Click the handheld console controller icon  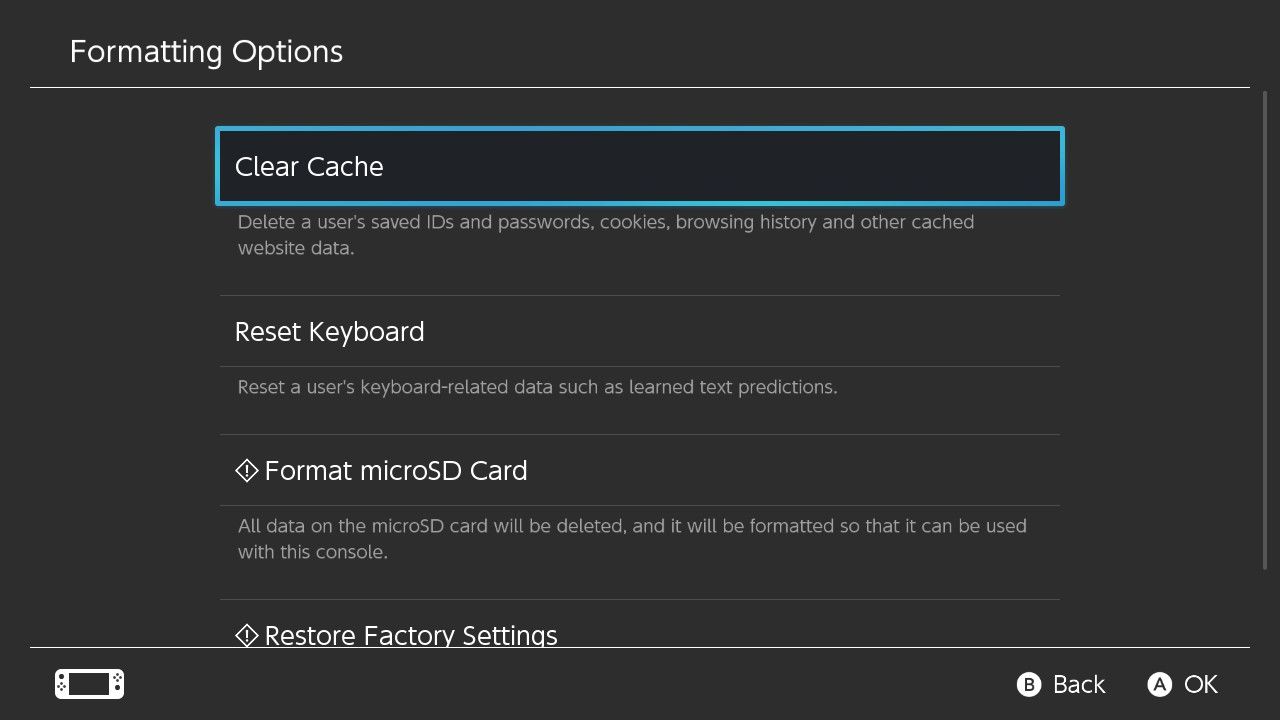click(89, 684)
